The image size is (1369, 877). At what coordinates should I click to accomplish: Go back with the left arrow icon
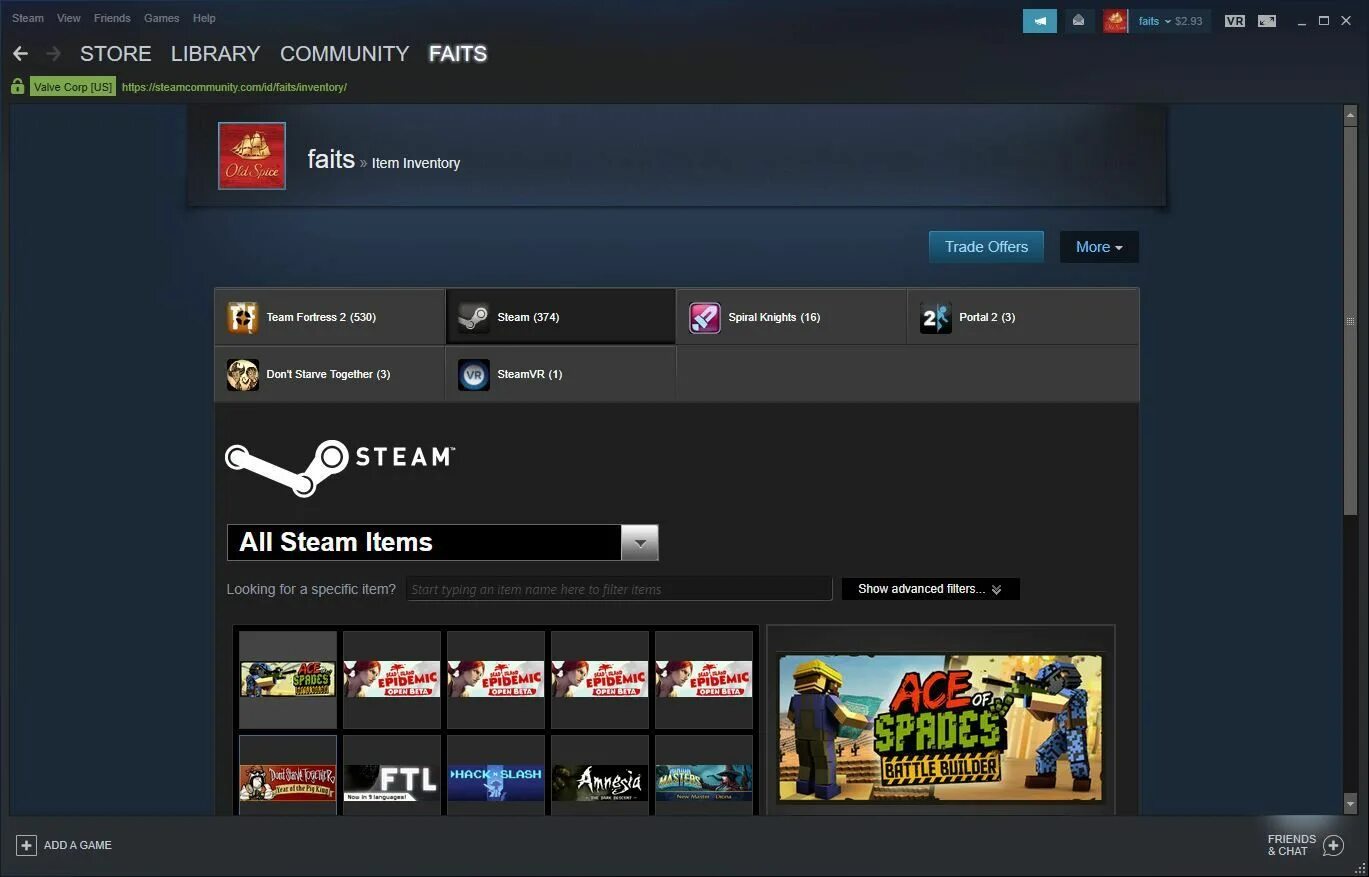(x=20, y=54)
